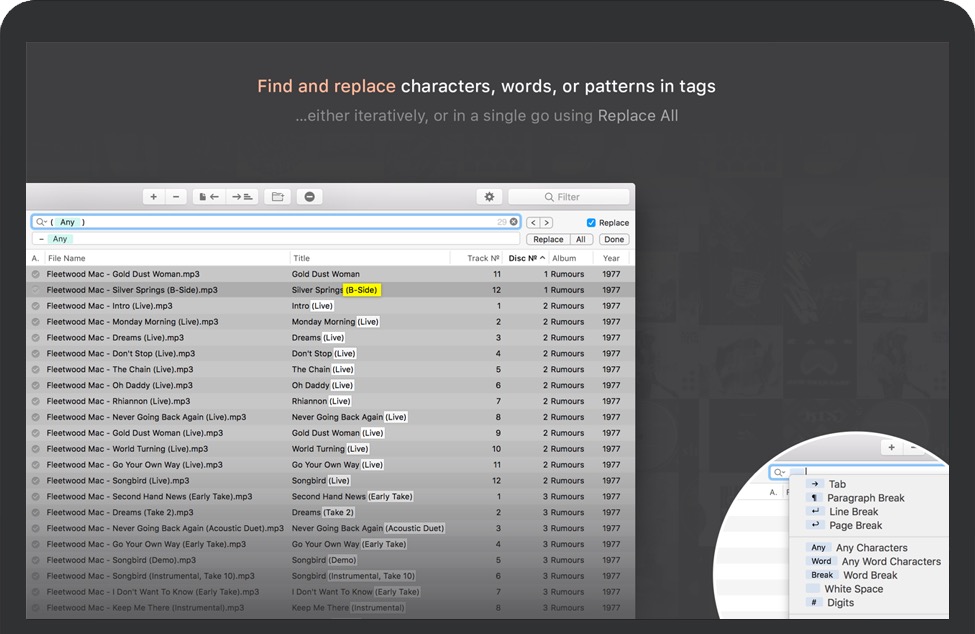This screenshot has width=975, height=634.
Task: Click the add files plus button
Action: point(153,197)
